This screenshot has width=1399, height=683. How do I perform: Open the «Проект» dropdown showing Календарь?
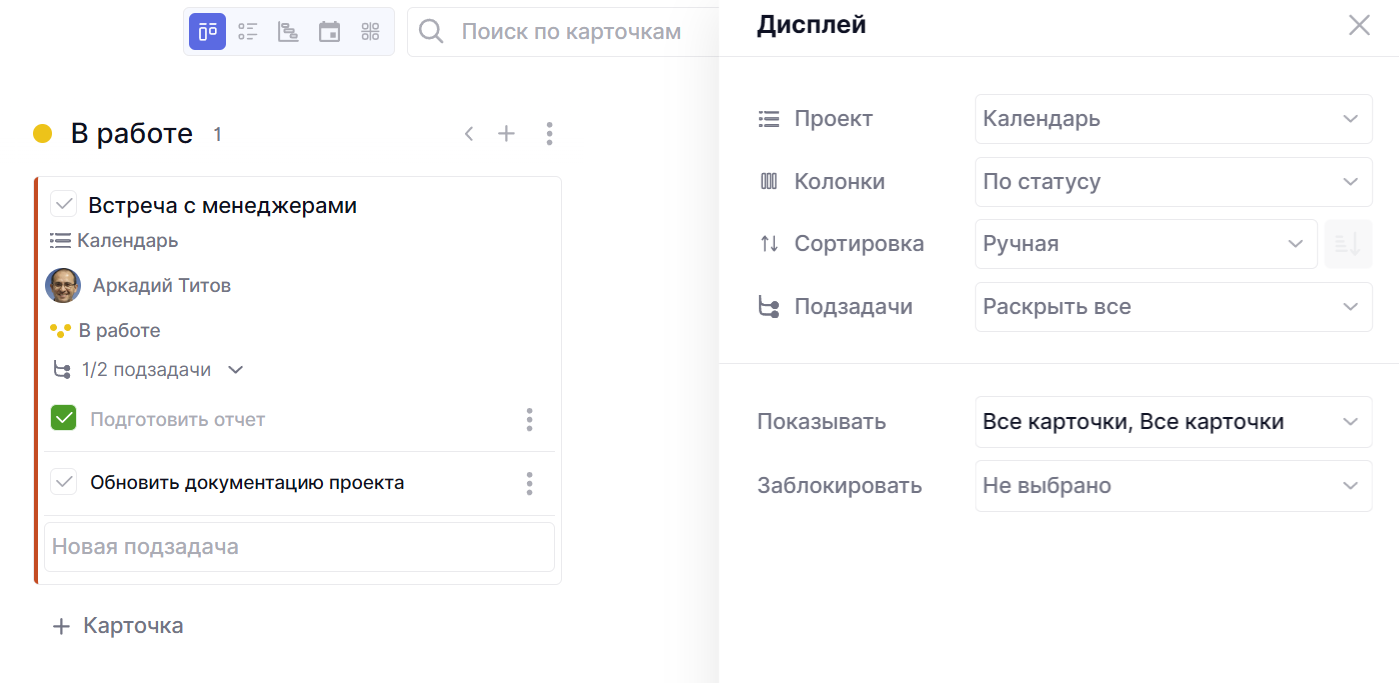click(x=1173, y=119)
